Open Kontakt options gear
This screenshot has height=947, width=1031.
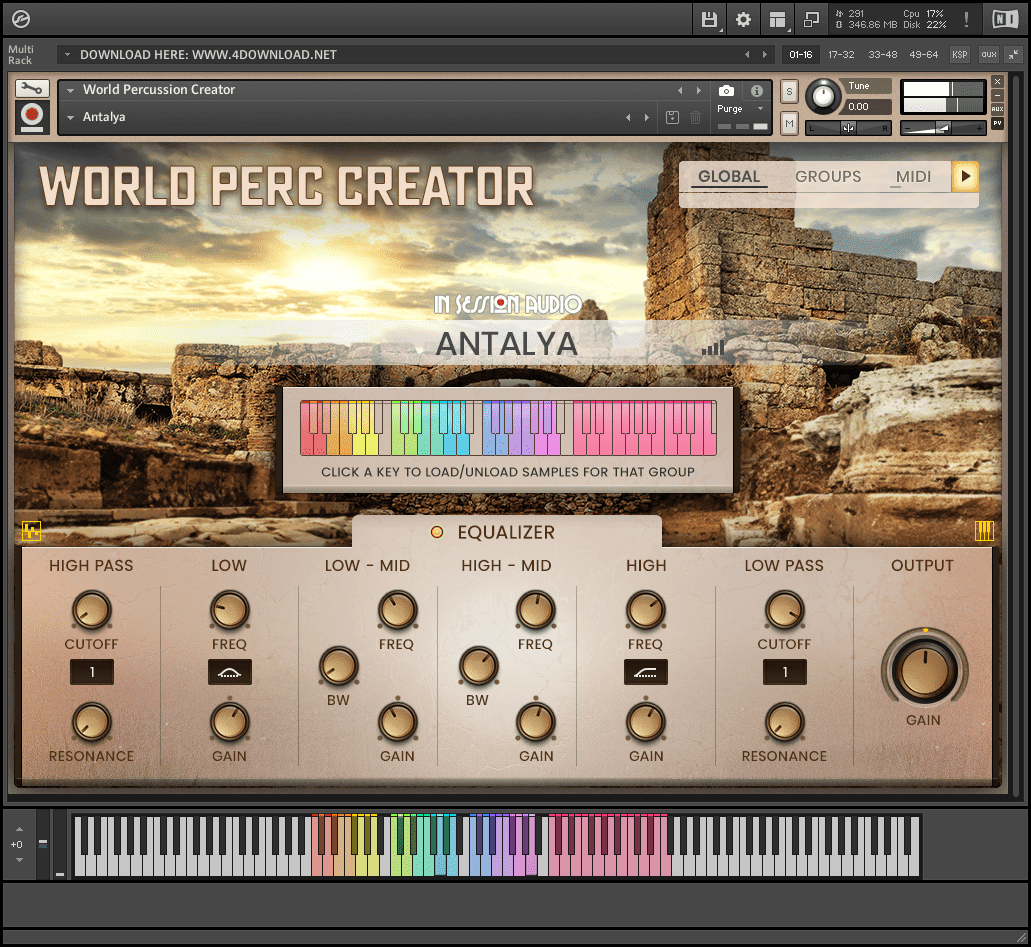coord(744,20)
